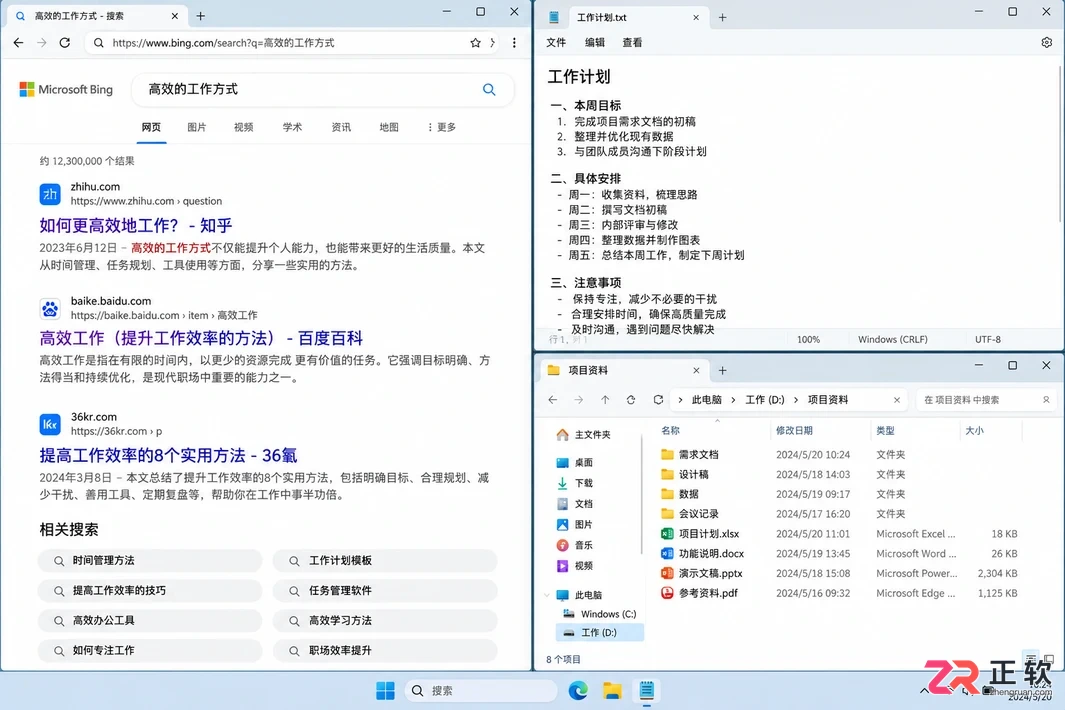Expand the 此电脑 tree node
1065x710 pixels.
coord(547,594)
